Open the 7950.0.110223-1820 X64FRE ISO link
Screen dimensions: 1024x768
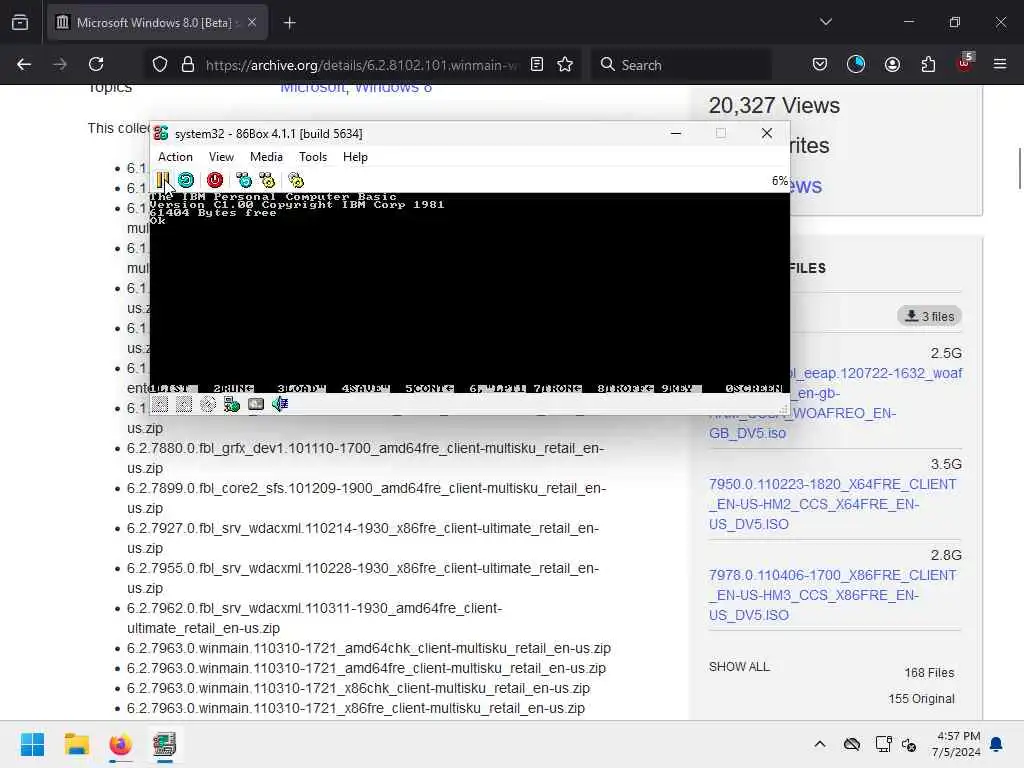click(833, 504)
